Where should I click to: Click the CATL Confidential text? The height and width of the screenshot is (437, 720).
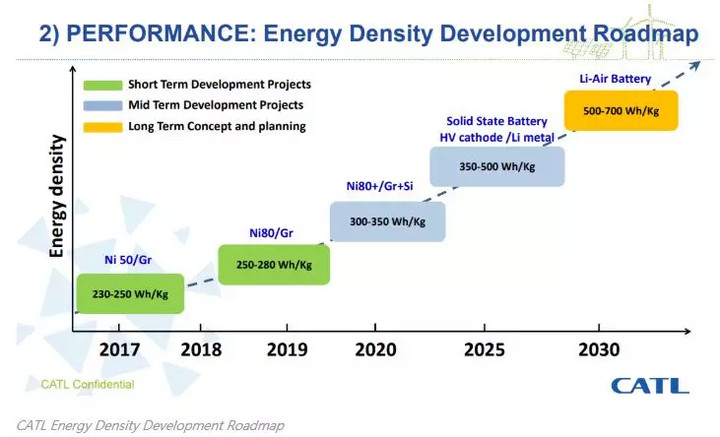coord(87,384)
